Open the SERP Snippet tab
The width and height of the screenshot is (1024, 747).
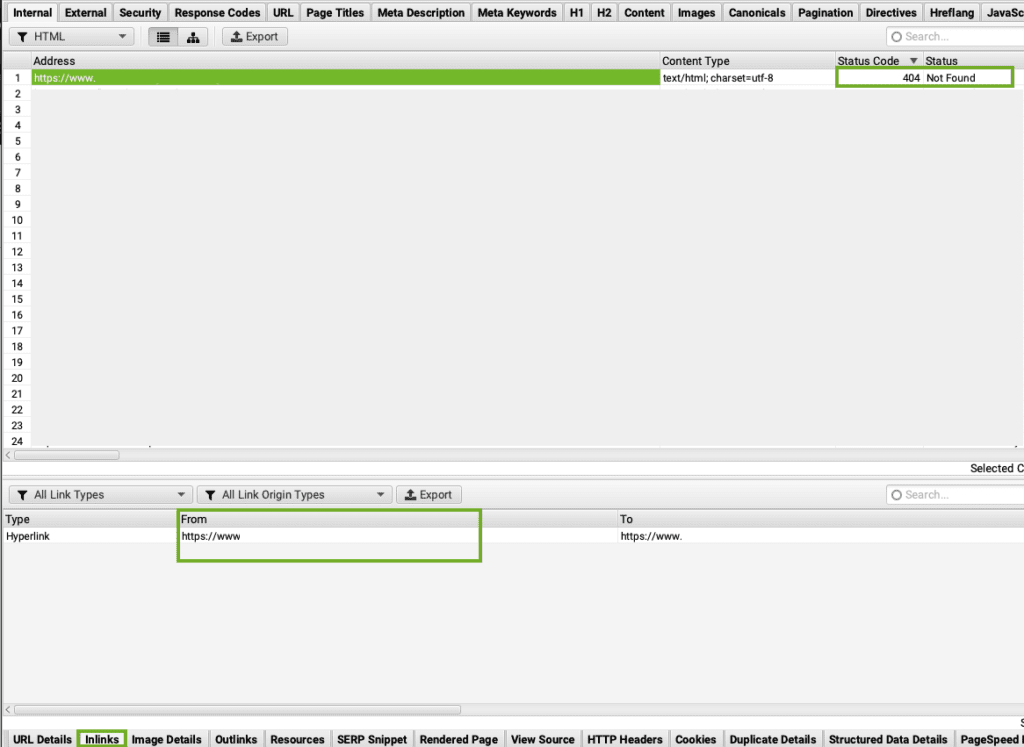pyautogui.click(x=372, y=739)
